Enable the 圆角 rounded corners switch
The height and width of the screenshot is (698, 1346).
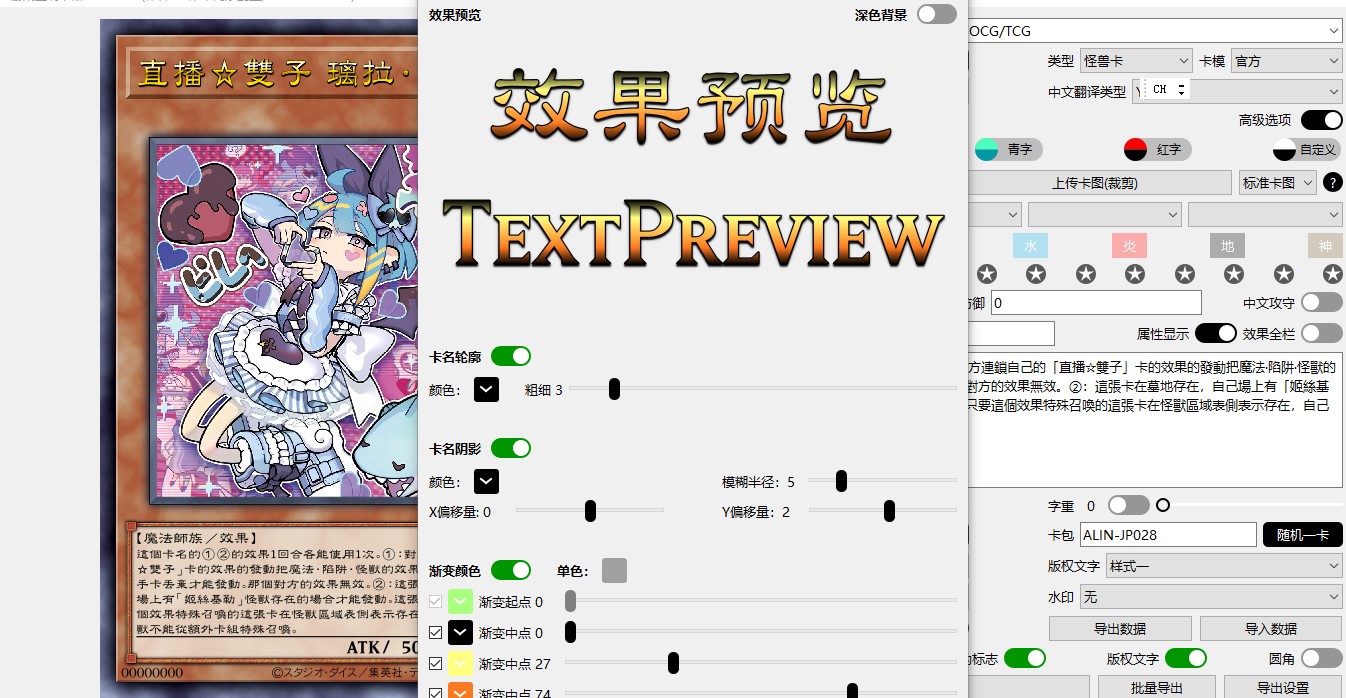point(1322,658)
